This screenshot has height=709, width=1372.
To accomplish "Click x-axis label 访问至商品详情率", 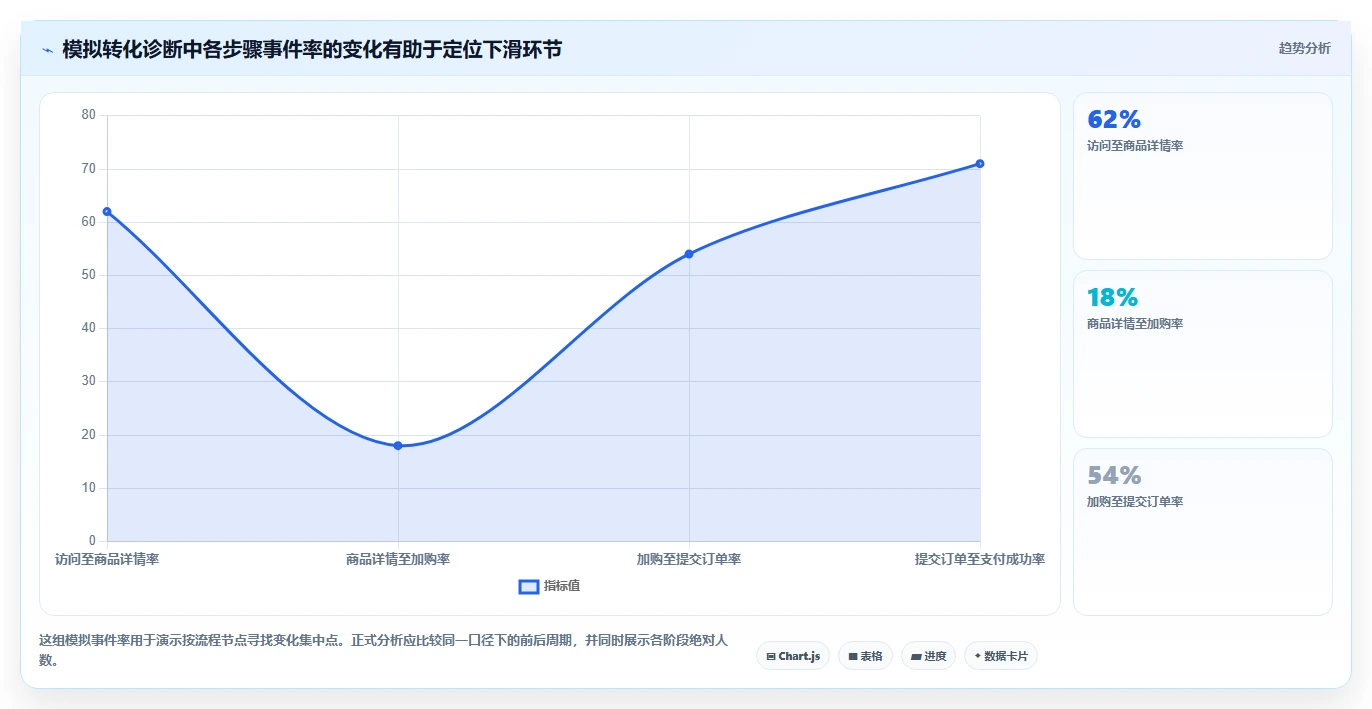I will point(107,559).
